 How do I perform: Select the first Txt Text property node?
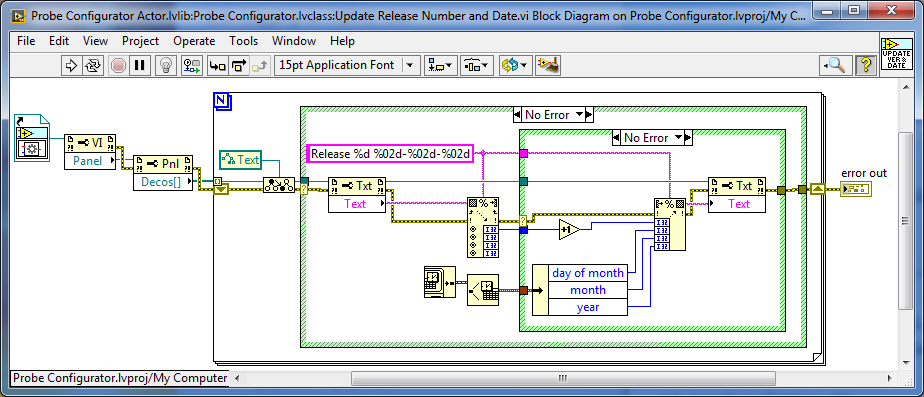[x=357, y=194]
